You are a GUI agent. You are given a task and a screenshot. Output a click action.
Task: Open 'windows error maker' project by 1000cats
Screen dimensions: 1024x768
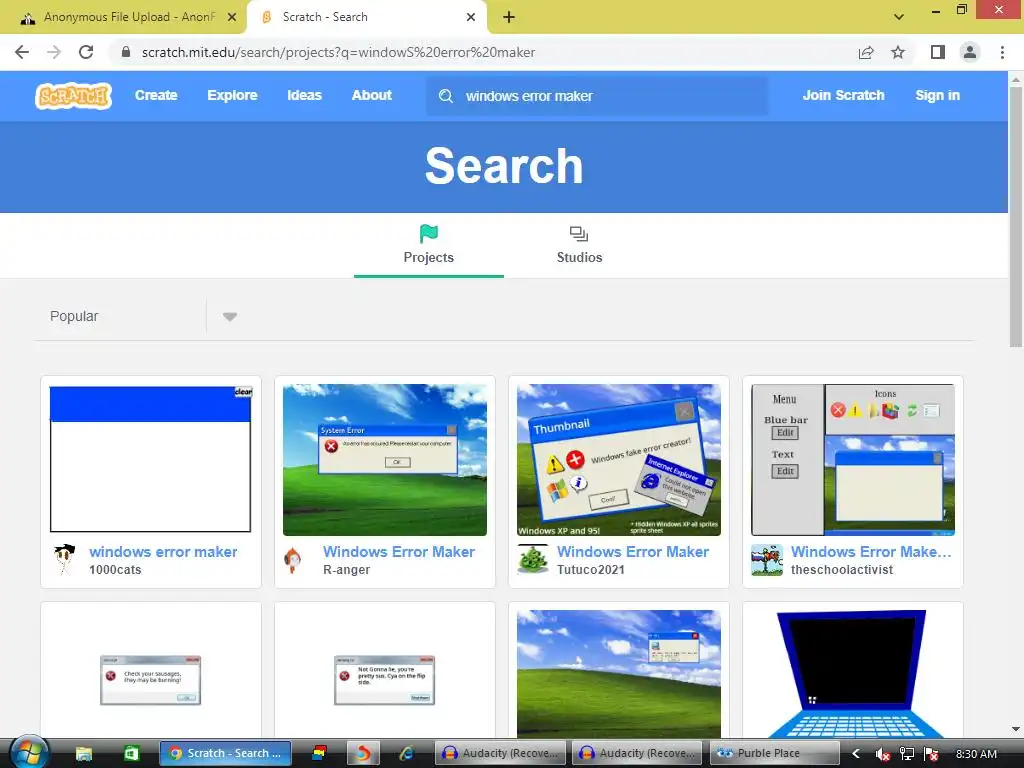point(163,552)
